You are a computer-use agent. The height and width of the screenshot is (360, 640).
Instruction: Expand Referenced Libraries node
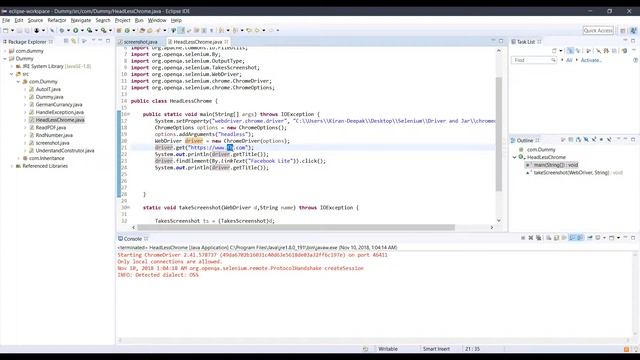point(12,166)
